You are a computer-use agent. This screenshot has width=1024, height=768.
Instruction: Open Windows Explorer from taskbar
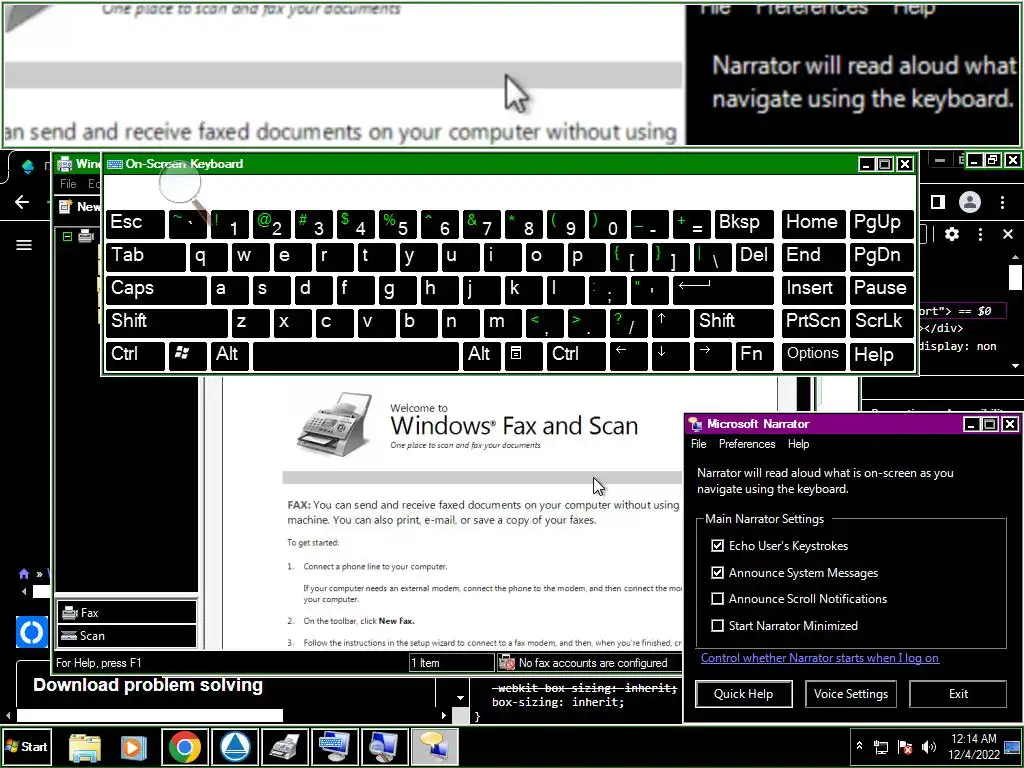click(85, 747)
